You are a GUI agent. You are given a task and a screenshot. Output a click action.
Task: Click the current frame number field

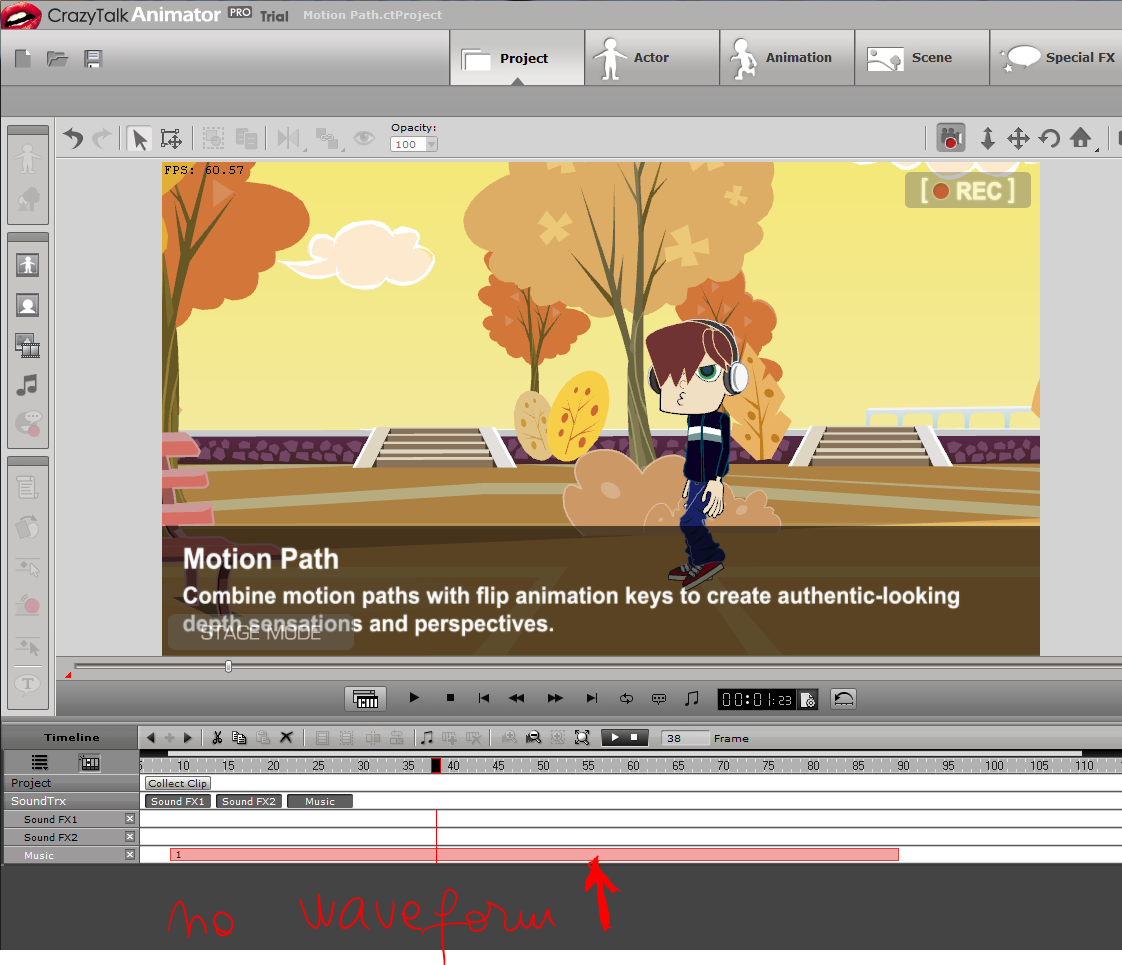tap(684, 738)
